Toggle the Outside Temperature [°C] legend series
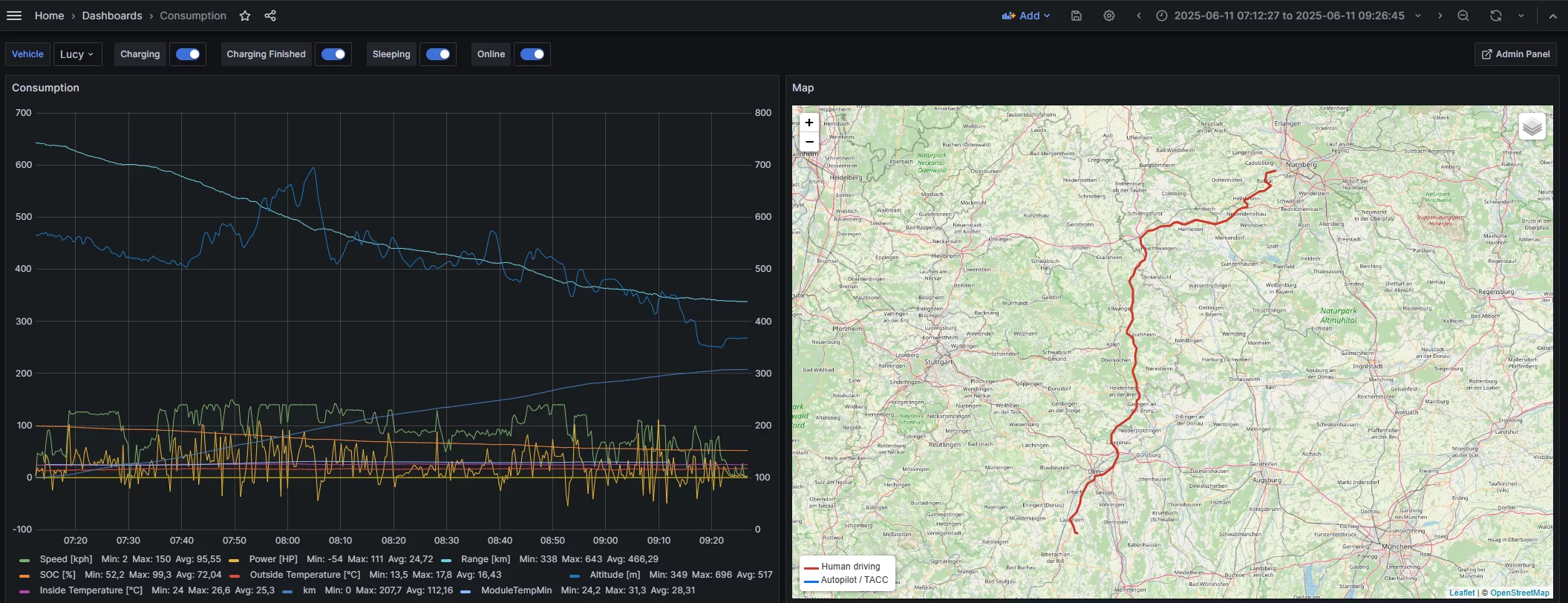The width and height of the screenshot is (1568, 603). click(x=305, y=575)
